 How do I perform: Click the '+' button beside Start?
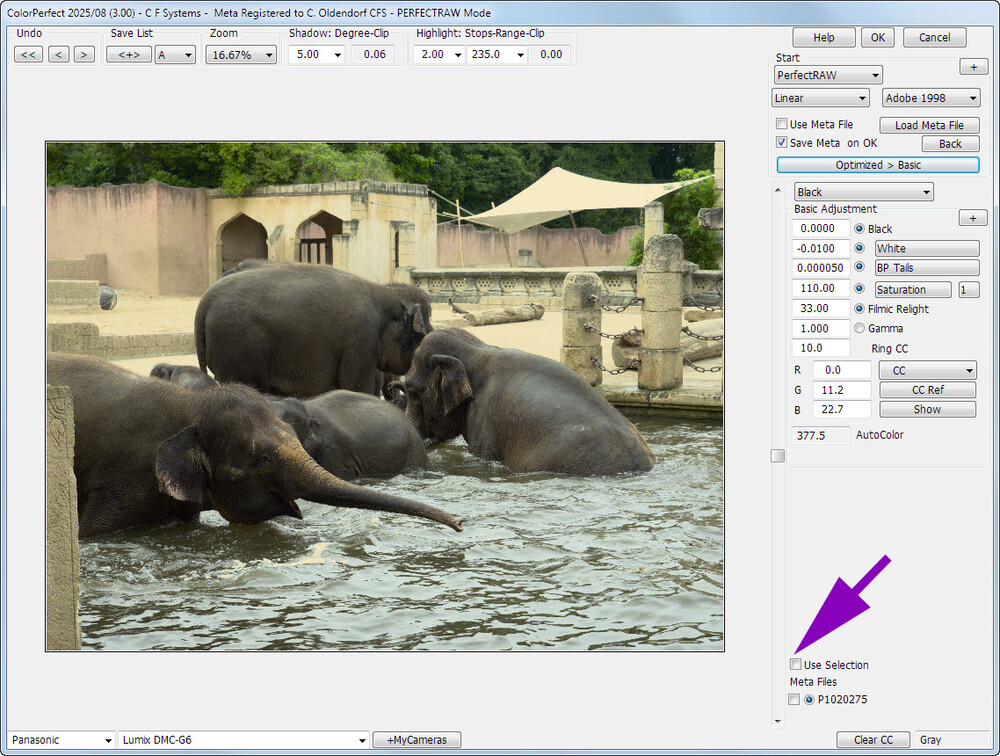(x=973, y=67)
